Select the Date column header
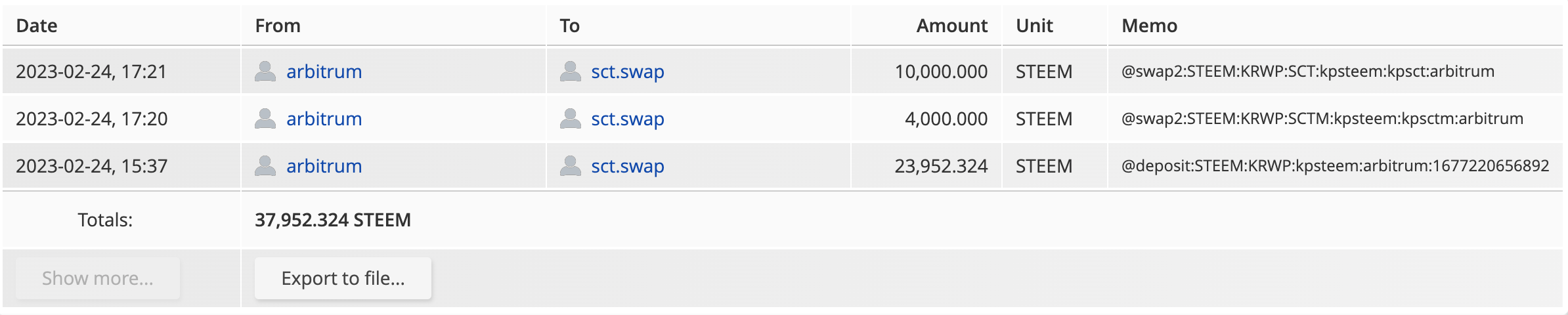Viewport: 1568px width, 315px height. pyautogui.click(x=37, y=26)
